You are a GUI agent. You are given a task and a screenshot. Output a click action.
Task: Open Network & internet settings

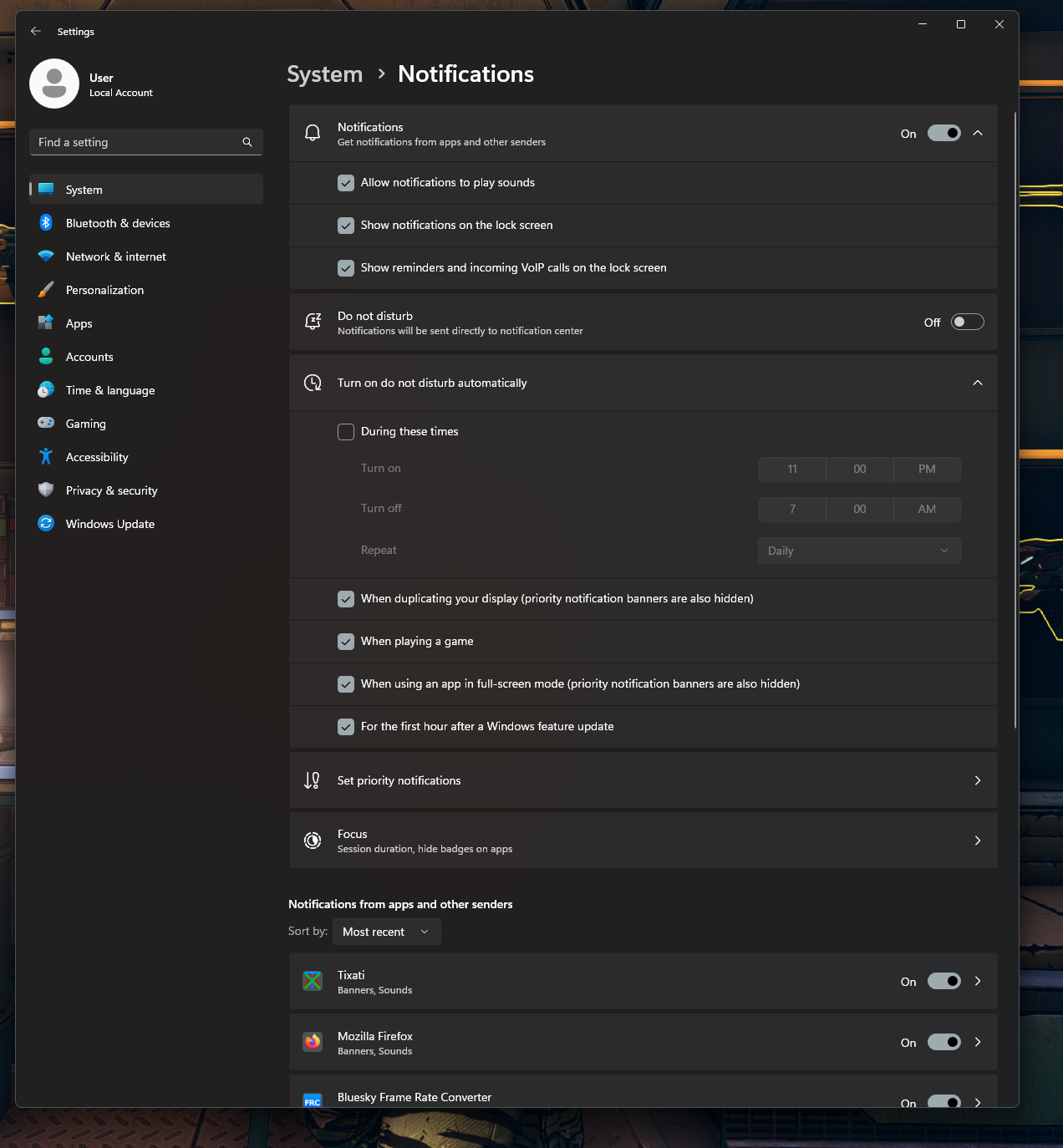tap(116, 257)
